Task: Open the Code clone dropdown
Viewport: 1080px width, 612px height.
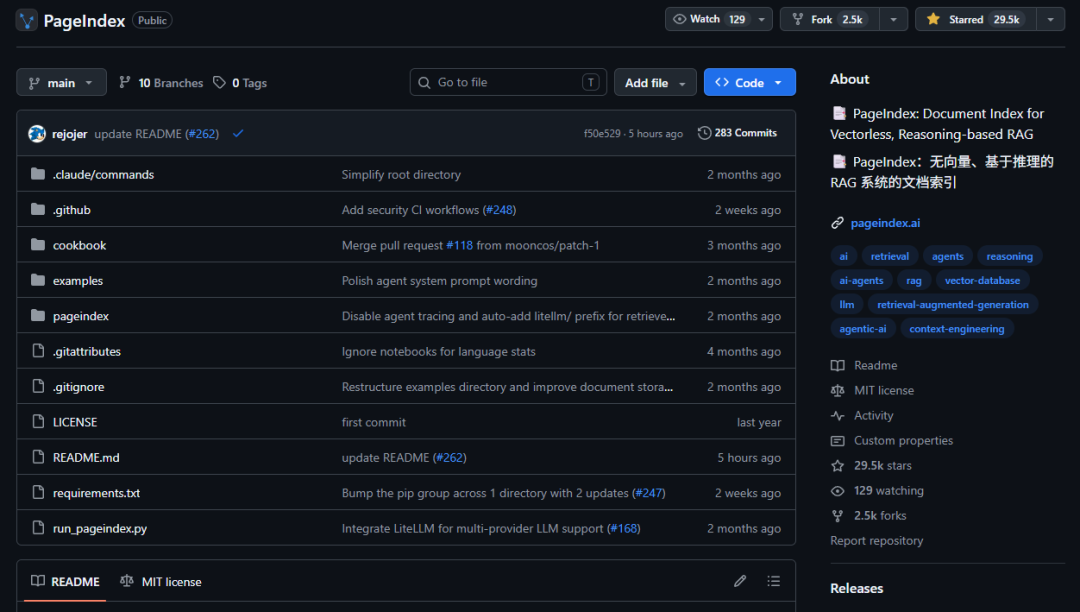Action: tap(749, 83)
